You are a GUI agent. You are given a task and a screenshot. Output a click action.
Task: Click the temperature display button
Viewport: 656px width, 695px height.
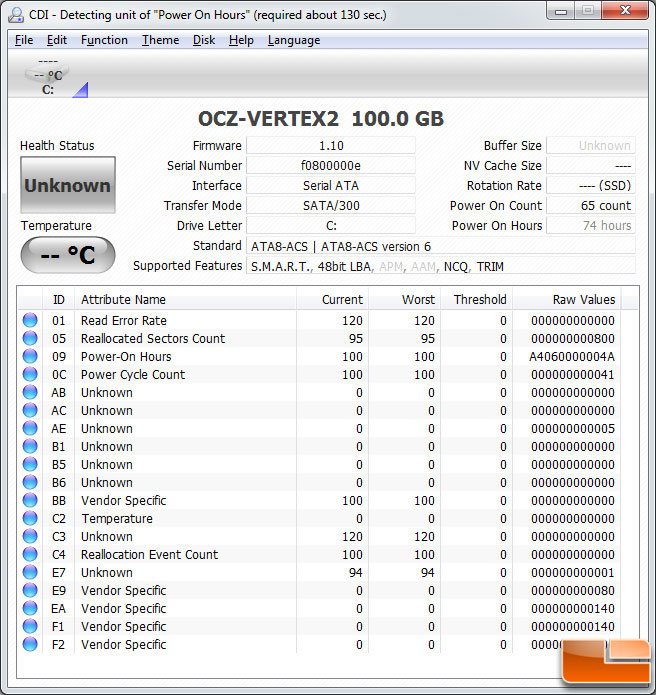tap(68, 255)
